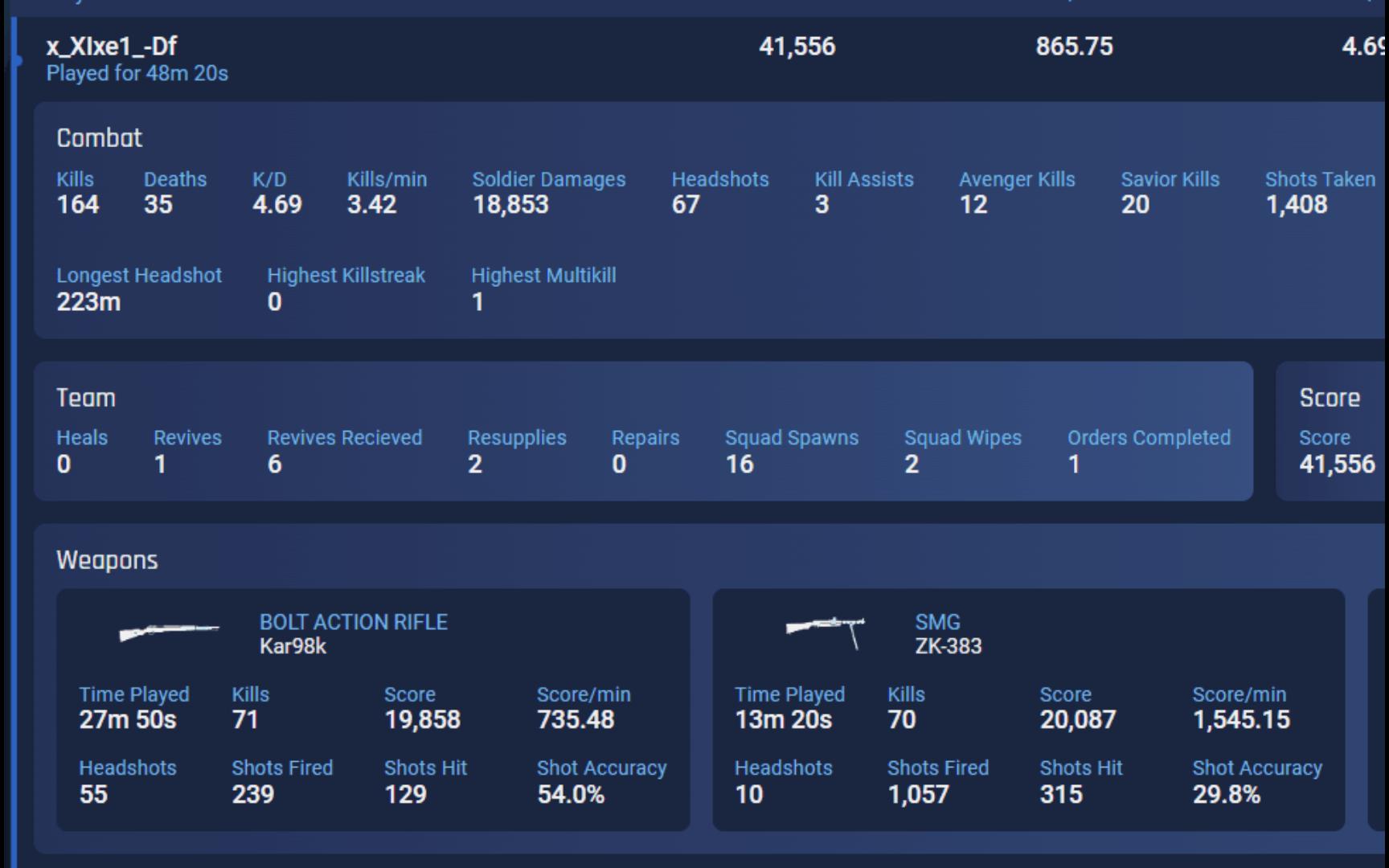Click Longest Headshot value 223m

click(x=88, y=302)
